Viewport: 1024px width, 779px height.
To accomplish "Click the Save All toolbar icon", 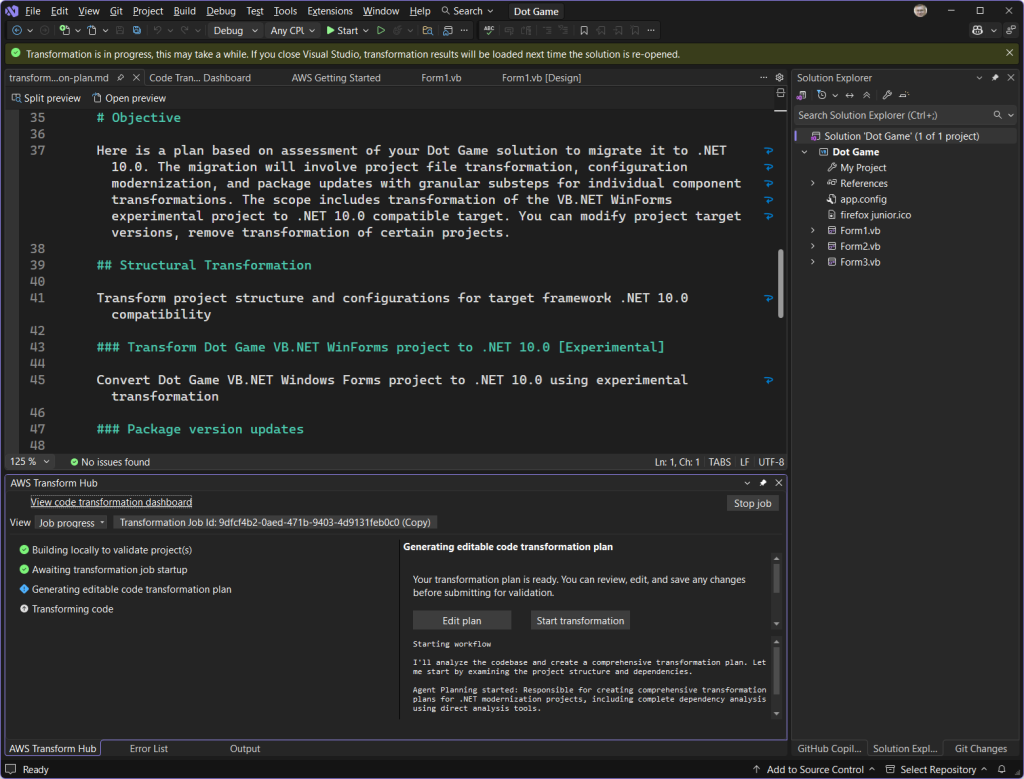I will [137, 30].
